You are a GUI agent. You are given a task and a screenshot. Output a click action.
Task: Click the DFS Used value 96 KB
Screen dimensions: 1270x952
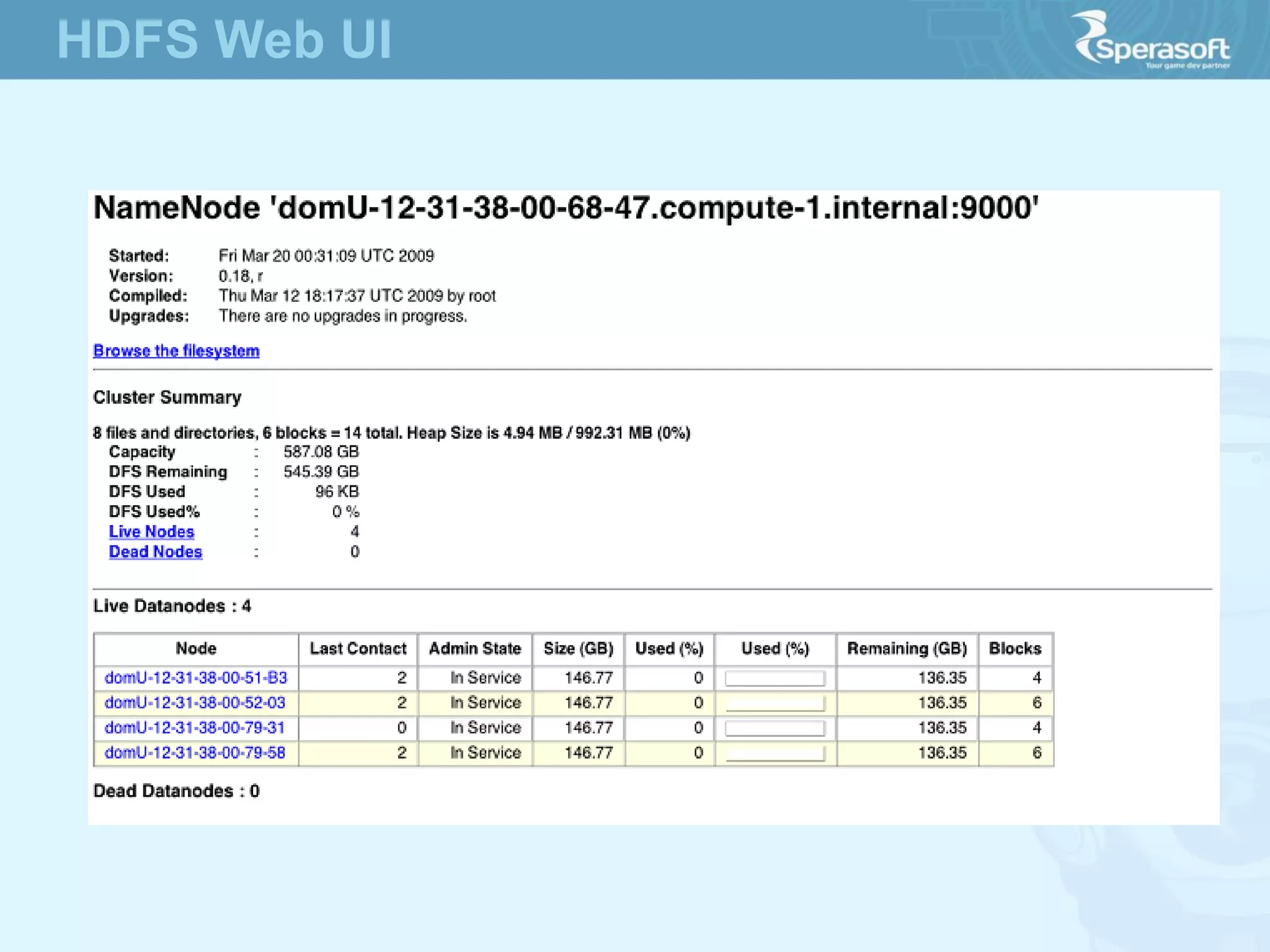pyautogui.click(x=337, y=491)
